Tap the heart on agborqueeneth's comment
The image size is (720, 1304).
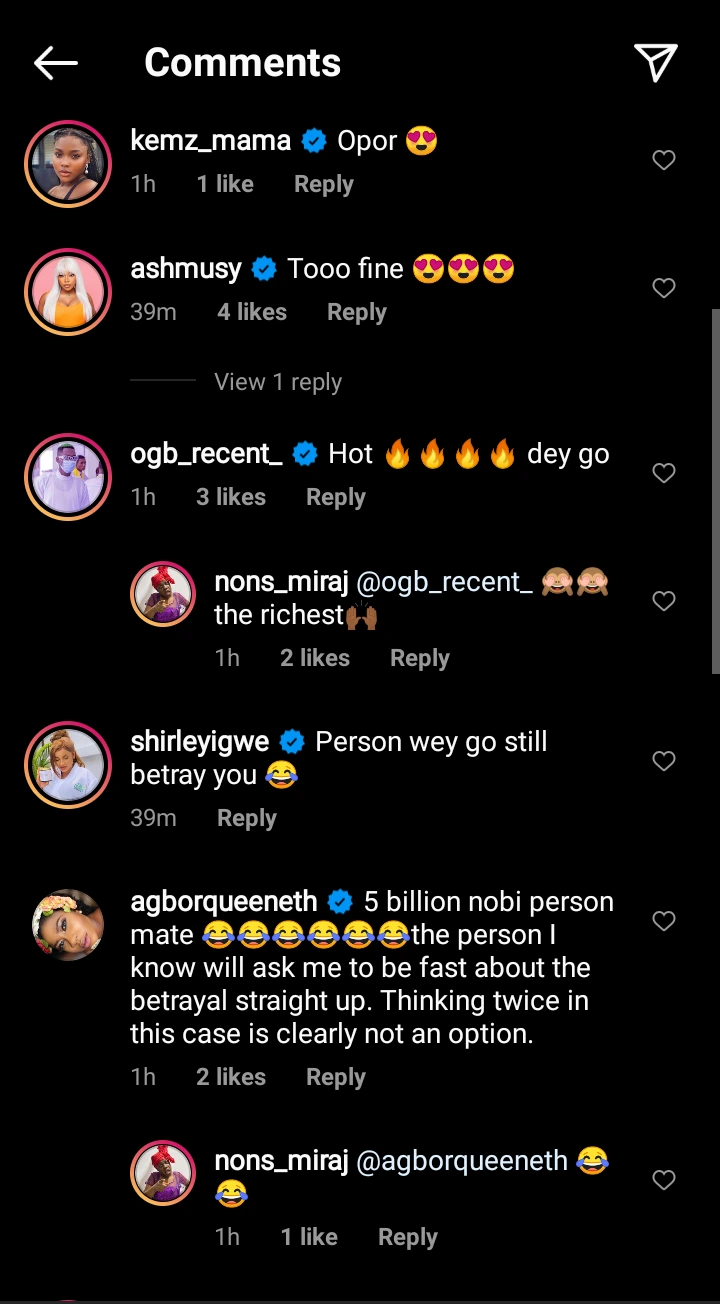(664, 921)
